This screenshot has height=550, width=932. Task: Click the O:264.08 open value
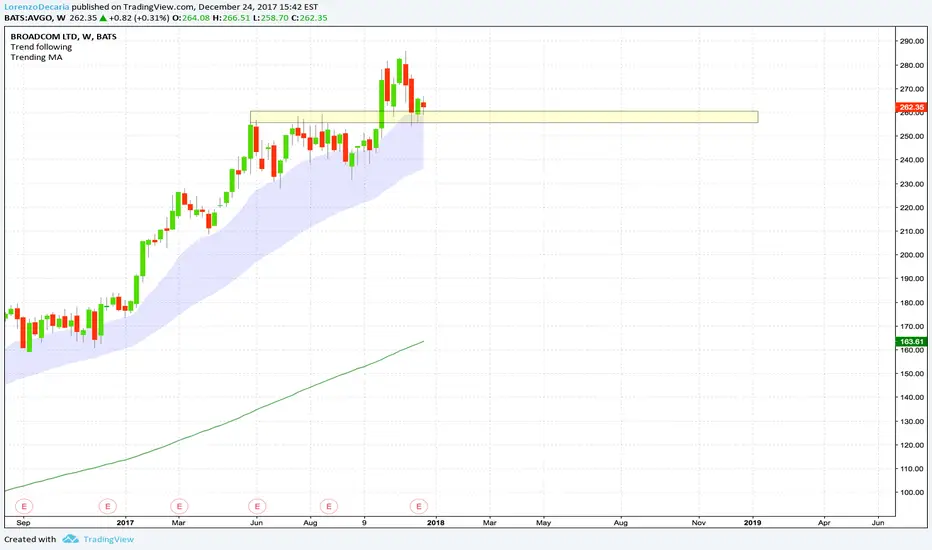(x=191, y=18)
